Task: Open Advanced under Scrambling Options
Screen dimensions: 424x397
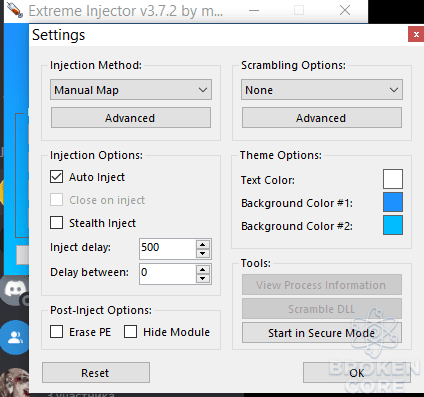Action: coord(322,118)
